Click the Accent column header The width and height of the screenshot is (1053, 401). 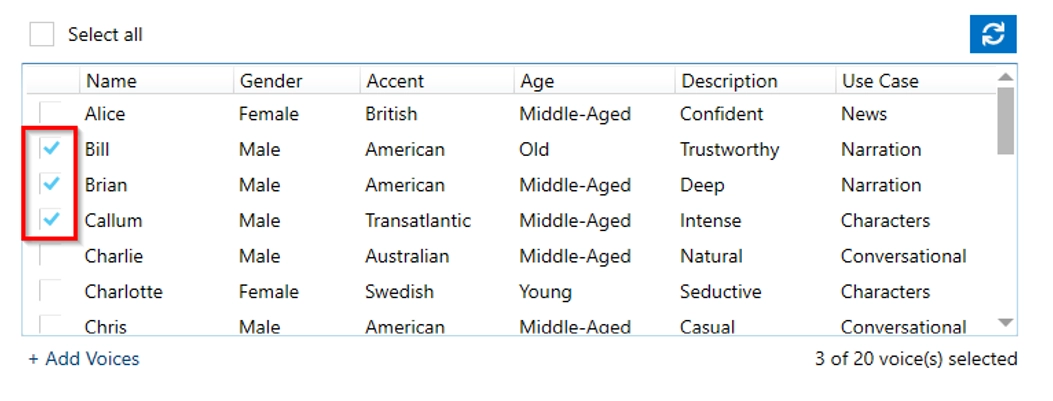click(x=437, y=81)
